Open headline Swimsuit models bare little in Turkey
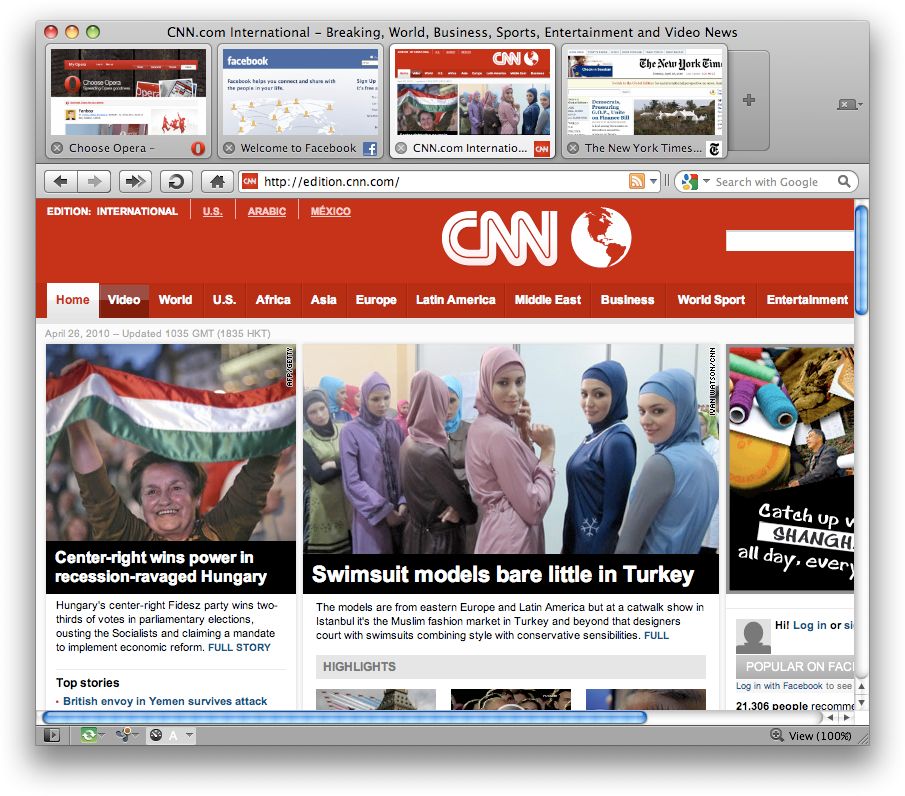The image size is (905, 796). click(503, 574)
